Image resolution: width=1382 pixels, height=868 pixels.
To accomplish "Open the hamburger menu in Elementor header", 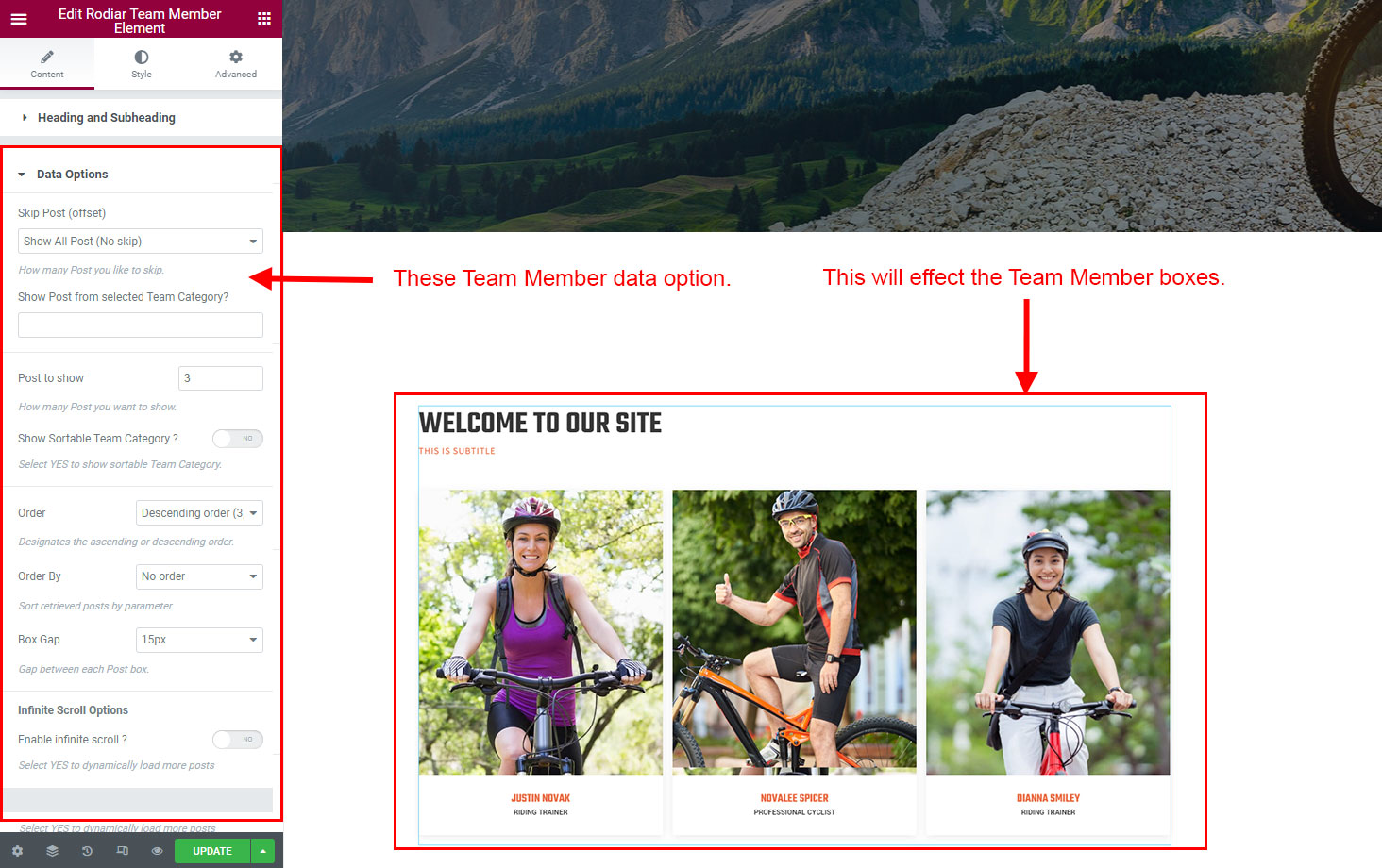I will point(19,19).
